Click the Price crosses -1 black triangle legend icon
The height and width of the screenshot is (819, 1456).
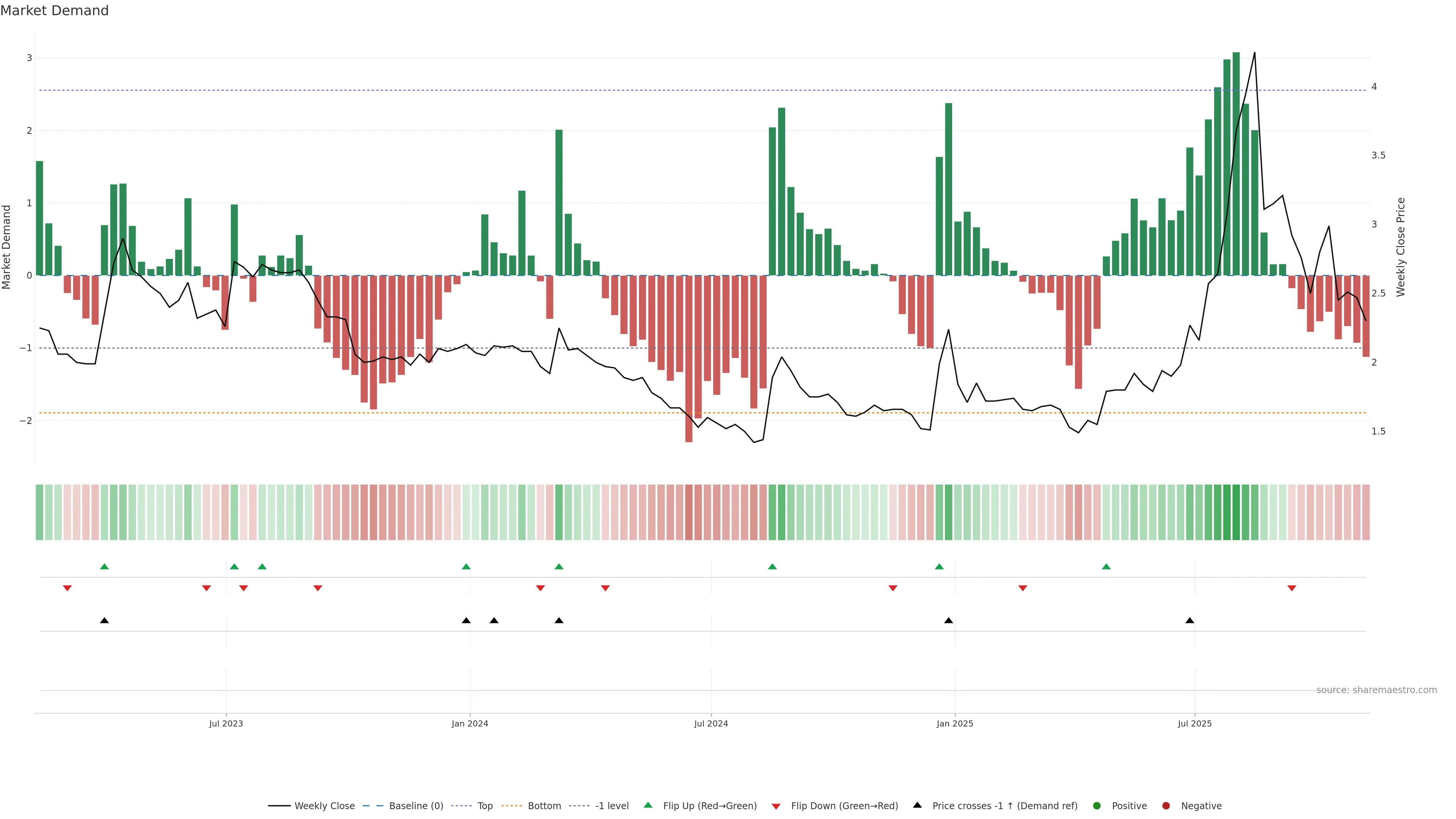tap(917, 805)
